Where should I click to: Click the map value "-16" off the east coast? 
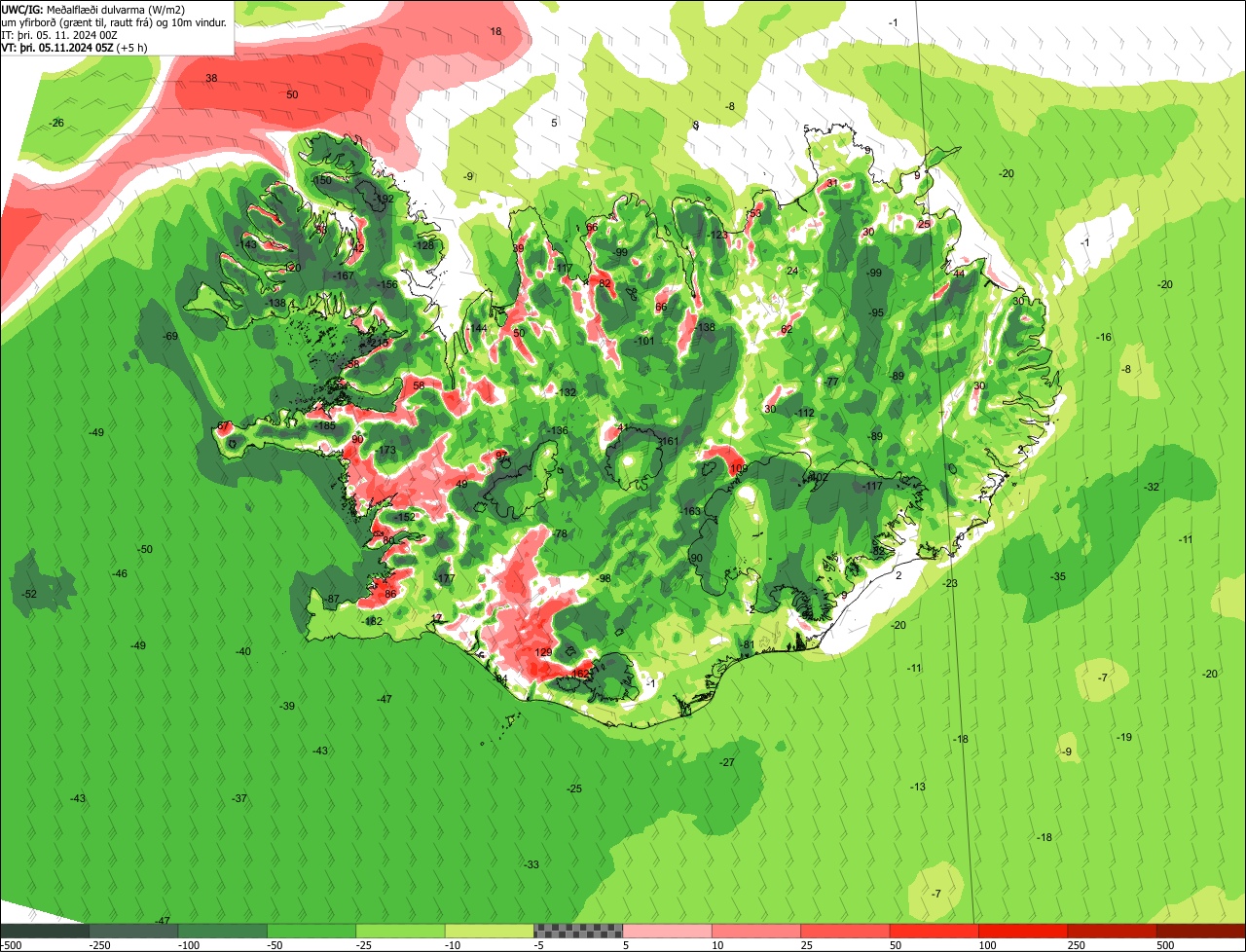click(x=1104, y=337)
